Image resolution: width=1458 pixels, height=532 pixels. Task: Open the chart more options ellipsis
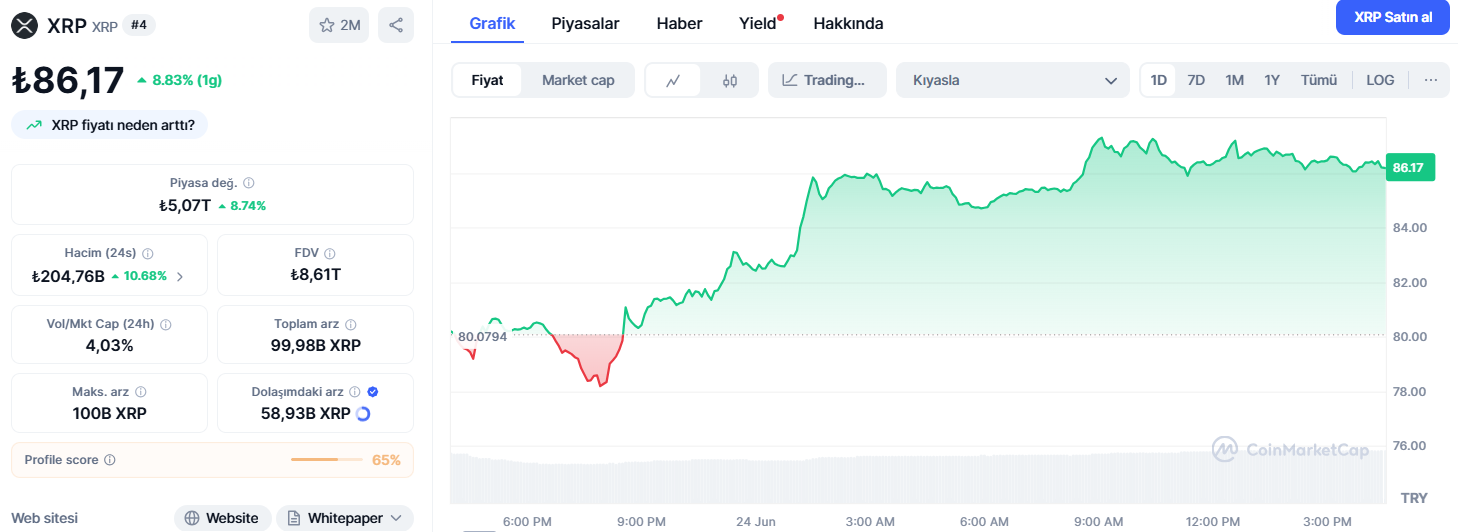(1431, 80)
